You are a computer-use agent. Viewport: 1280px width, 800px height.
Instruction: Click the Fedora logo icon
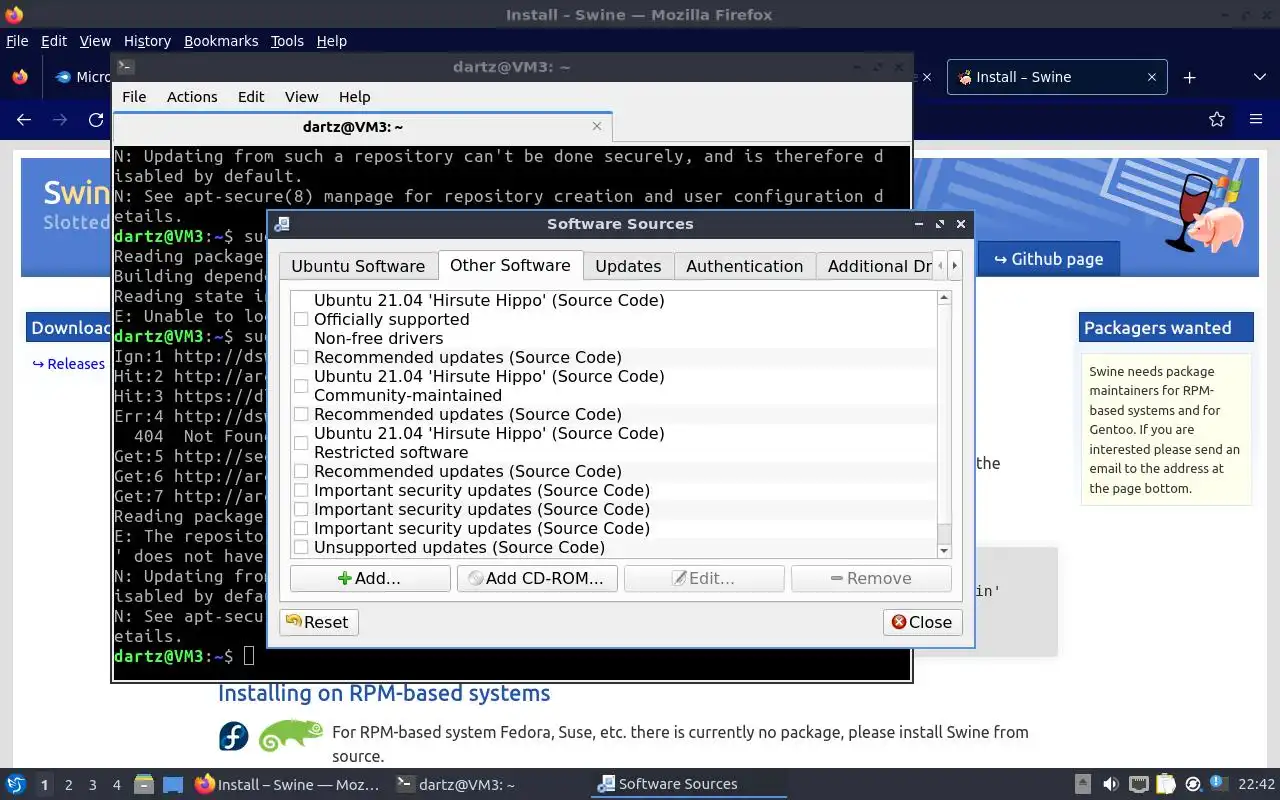click(234, 736)
